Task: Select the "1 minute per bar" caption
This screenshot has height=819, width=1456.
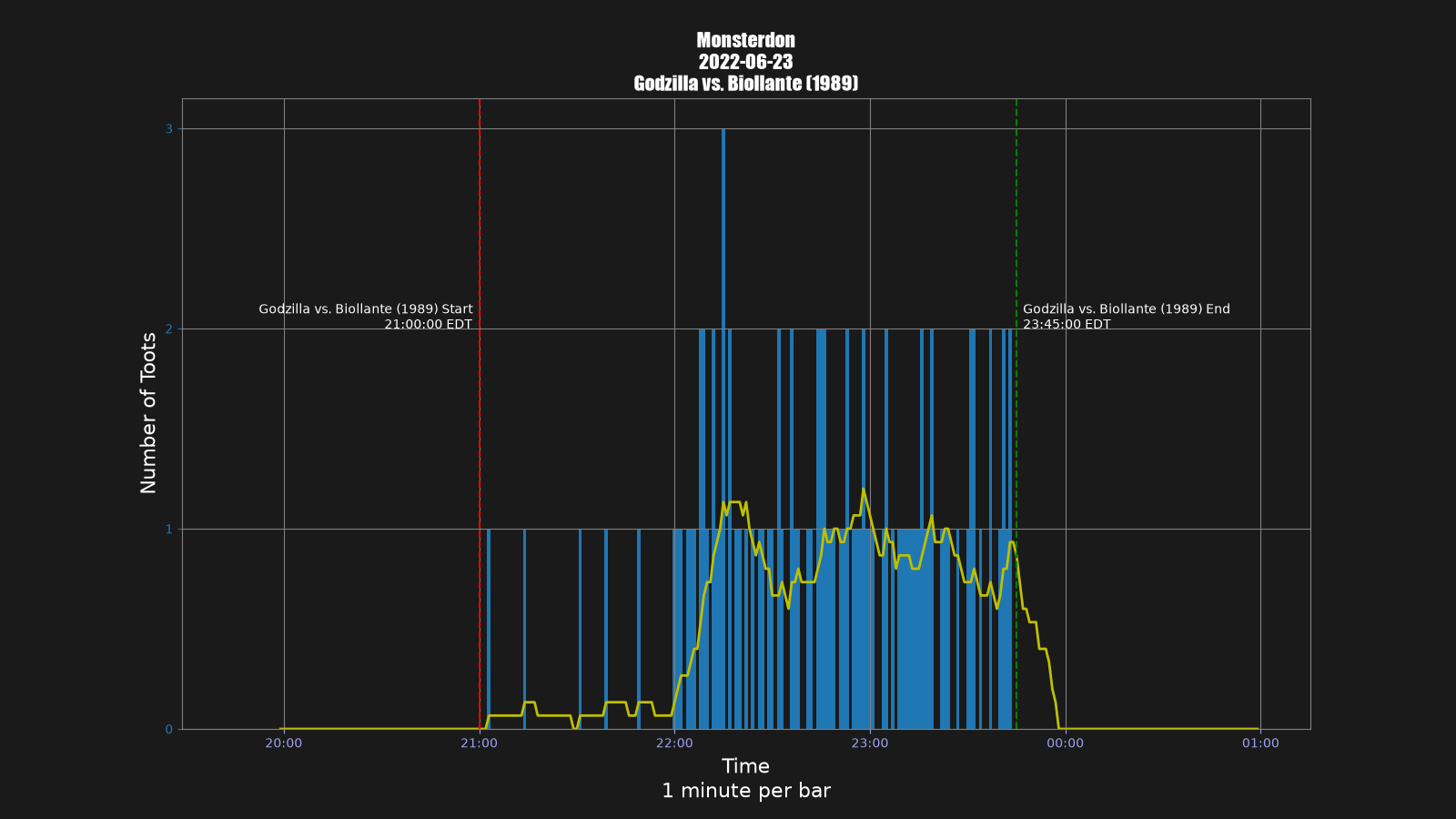Action: point(746,791)
